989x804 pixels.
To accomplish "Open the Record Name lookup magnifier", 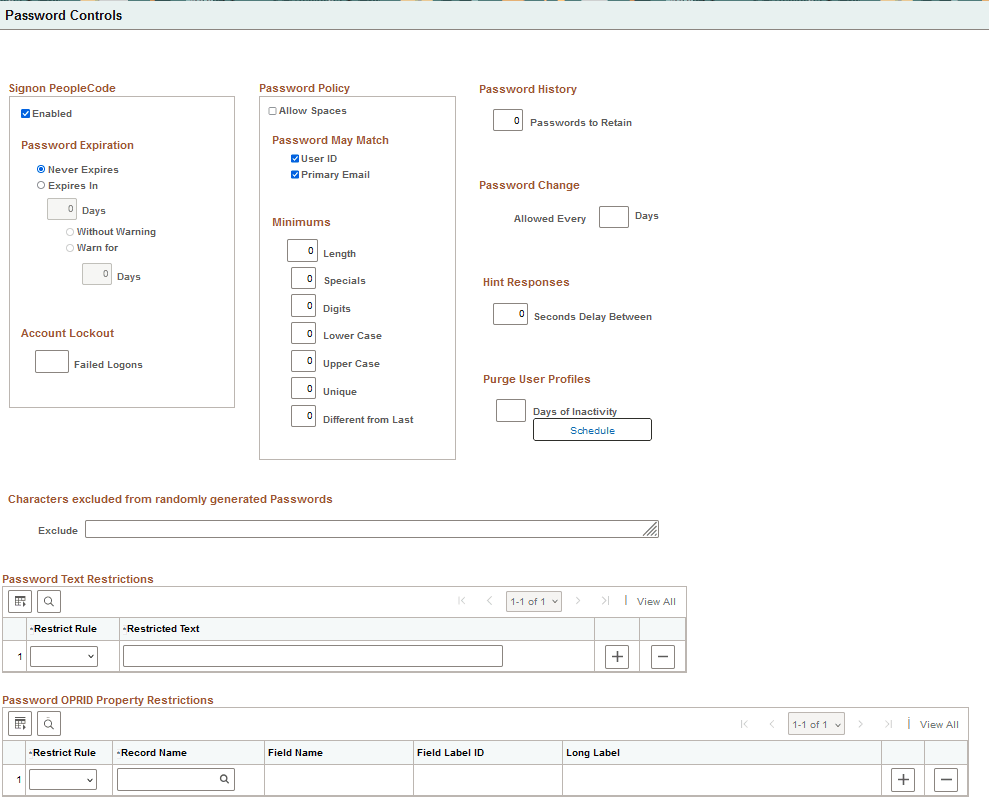I will tap(224, 779).
